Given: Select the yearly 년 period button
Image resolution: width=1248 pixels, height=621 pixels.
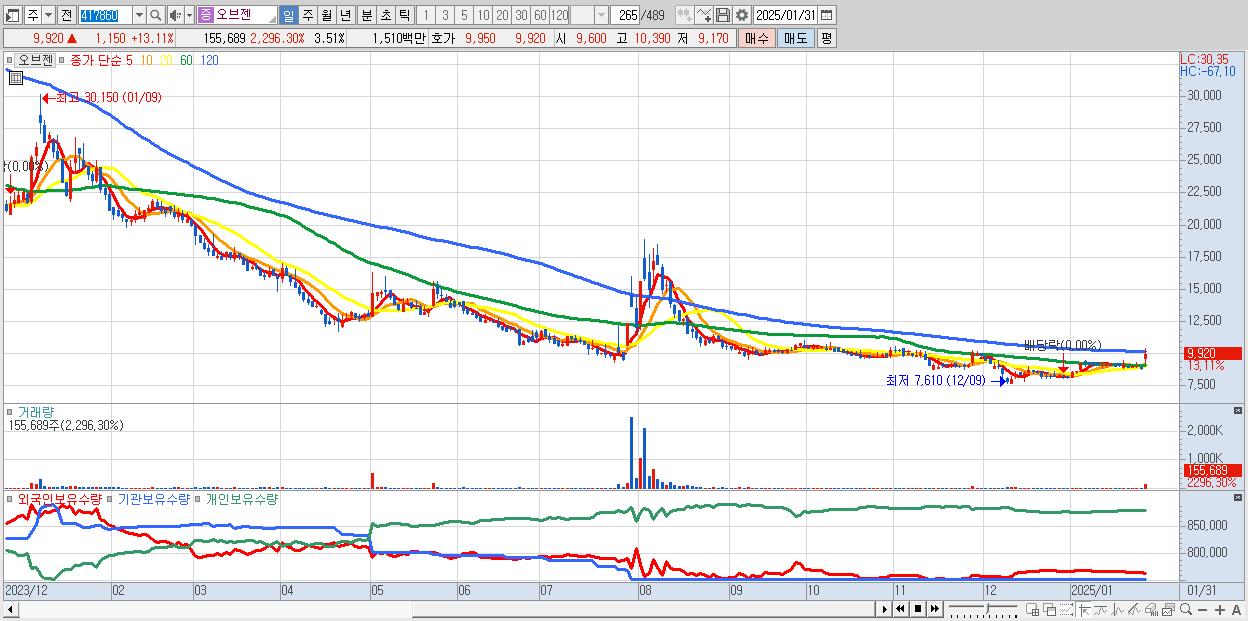Looking at the screenshot, I should pyautogui.click(x=345, y=16).
